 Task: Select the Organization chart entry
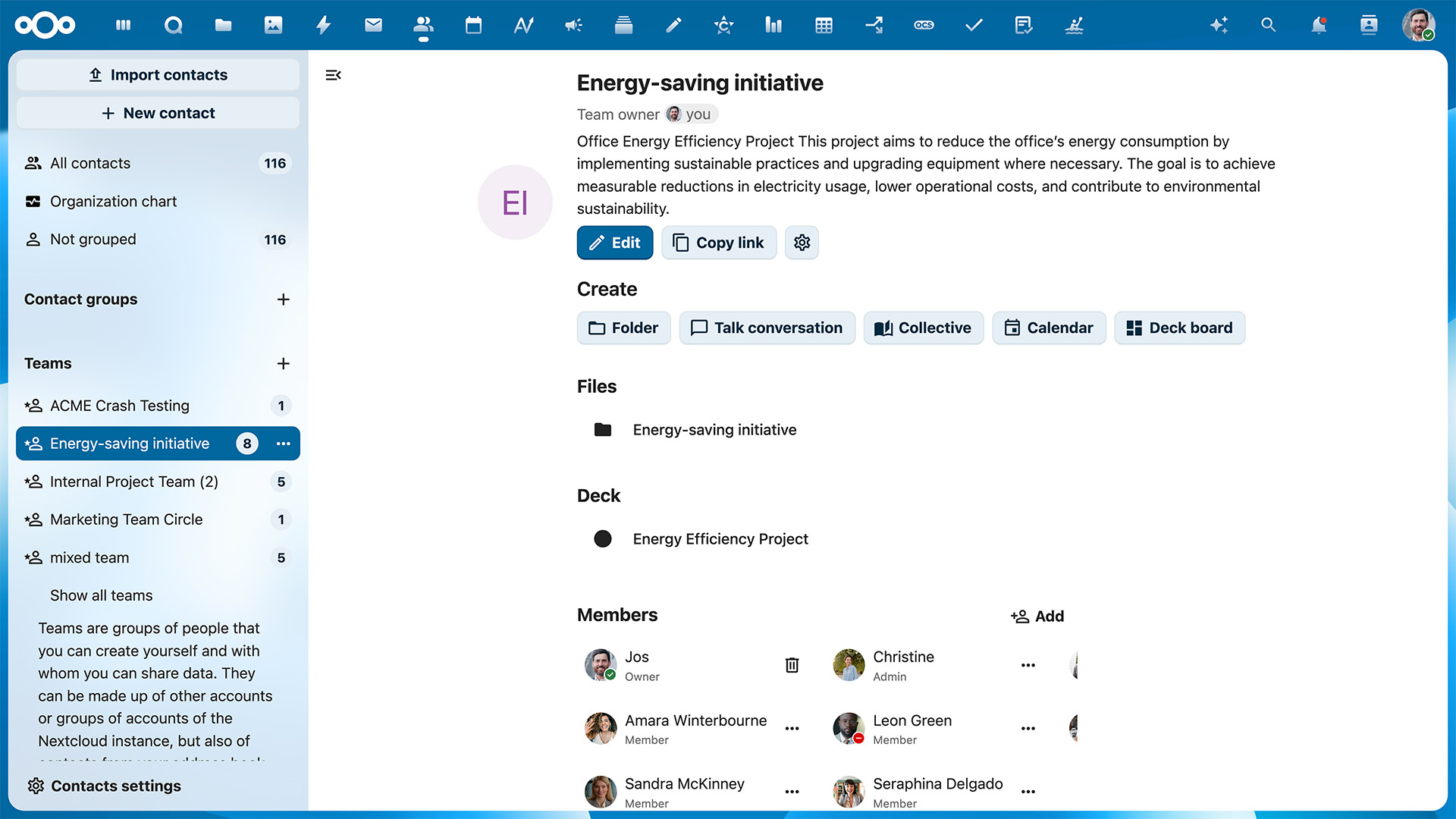tap(113, 201)
